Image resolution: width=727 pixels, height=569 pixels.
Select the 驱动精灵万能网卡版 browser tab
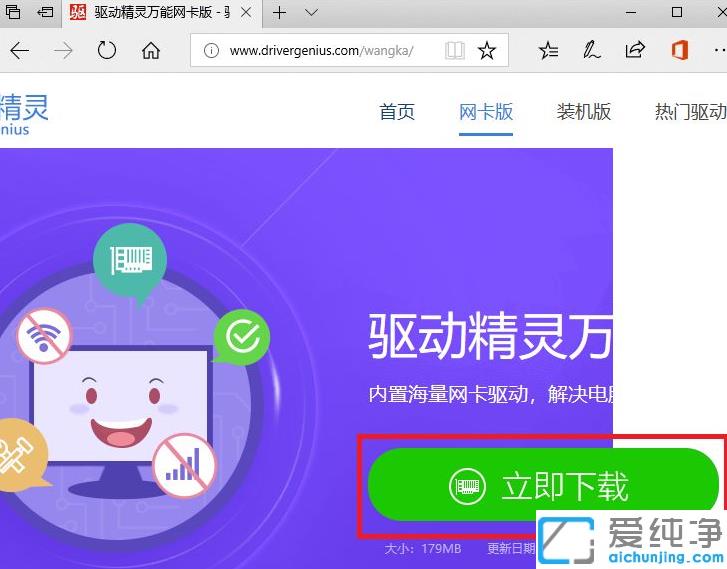pyautogui.click(x=162, y=13)
